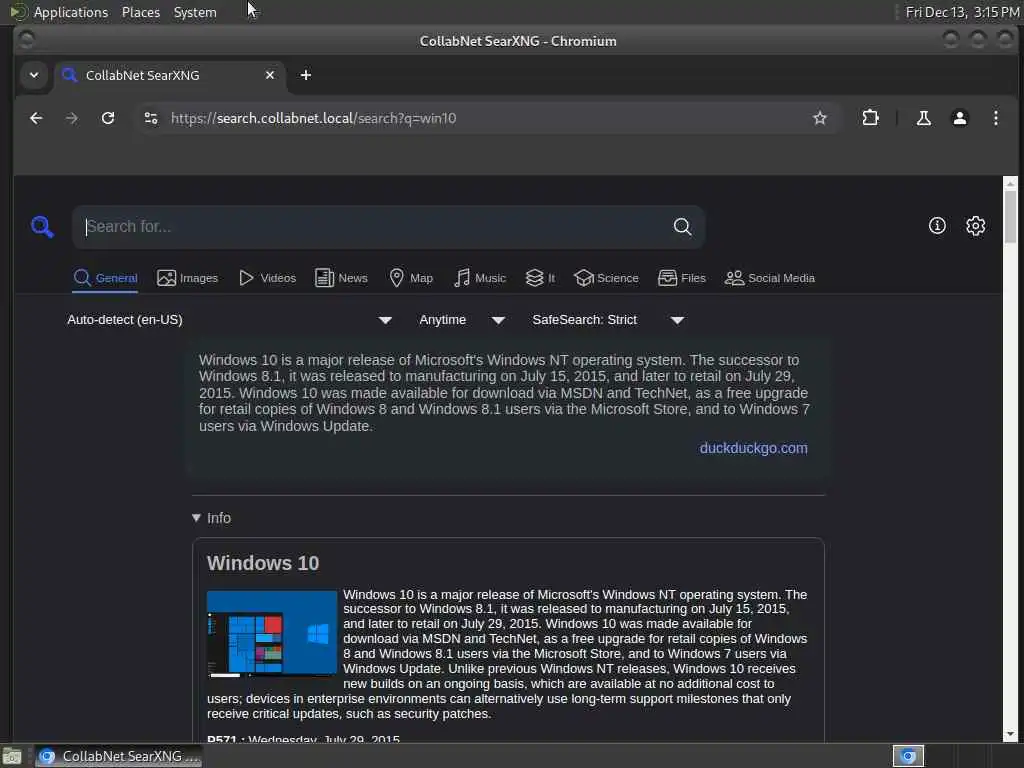The image size is (1024, 768).
Task: Click the clock showing Fri Dec 13
Action: point(962,12)
